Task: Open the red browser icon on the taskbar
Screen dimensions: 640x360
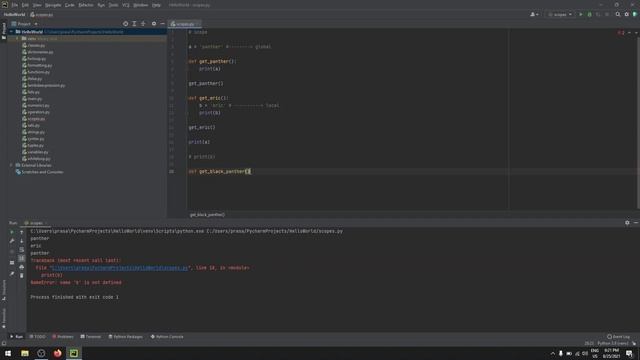Action: pyautogui.click(x=58, y=353)
